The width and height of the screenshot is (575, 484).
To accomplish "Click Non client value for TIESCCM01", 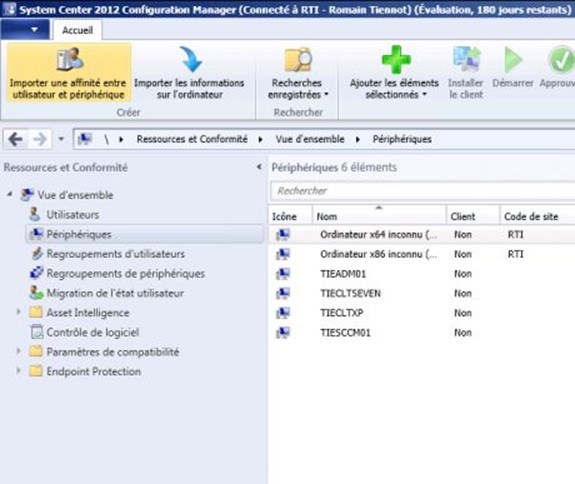I will [463, 333].
